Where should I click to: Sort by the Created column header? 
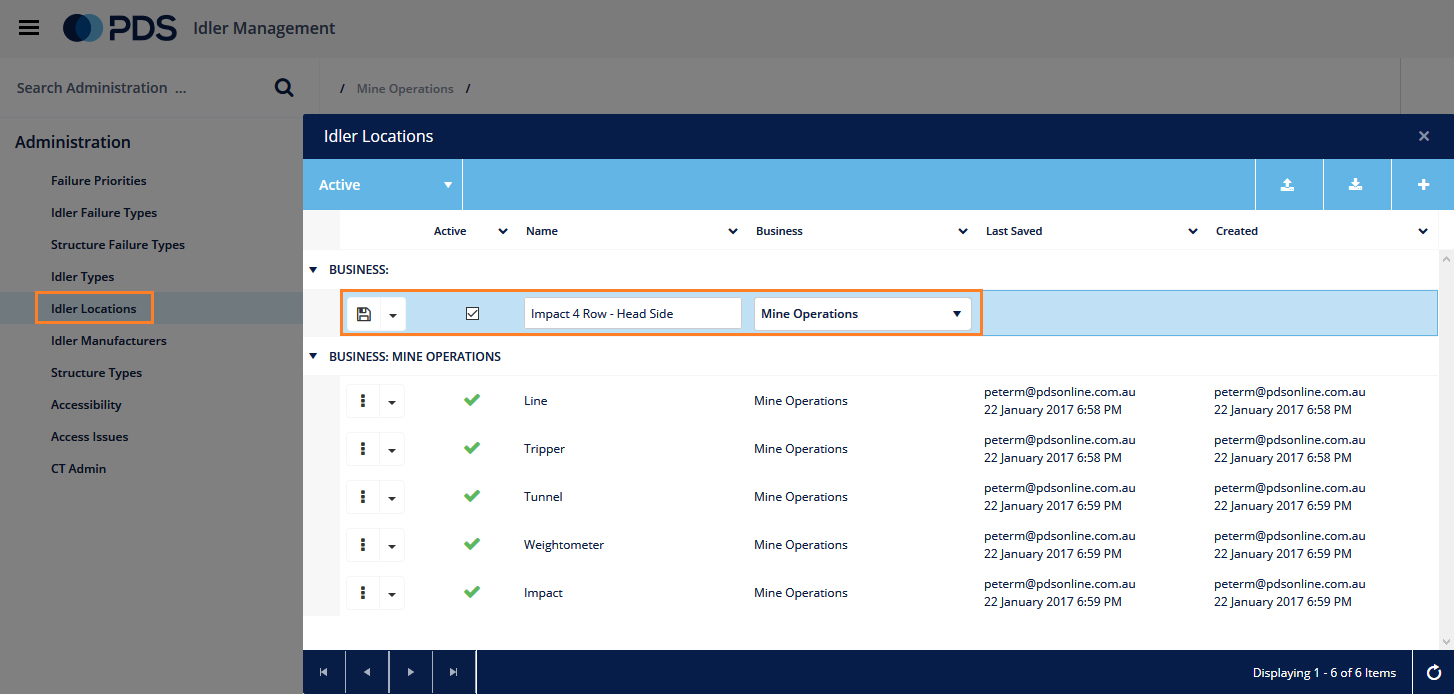(x=1237, y=231)
